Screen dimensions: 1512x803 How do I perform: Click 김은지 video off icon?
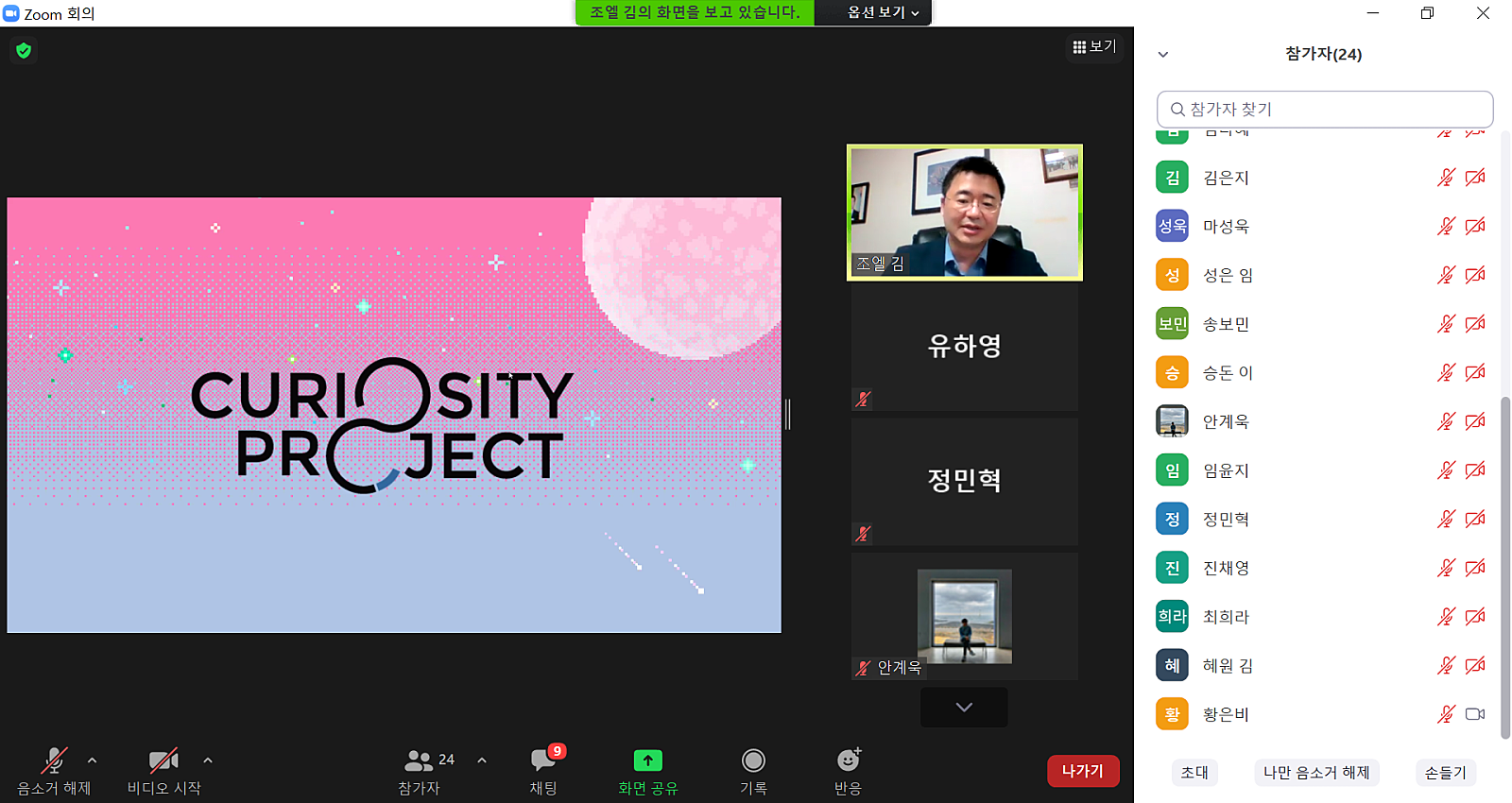pos(1475,178)
